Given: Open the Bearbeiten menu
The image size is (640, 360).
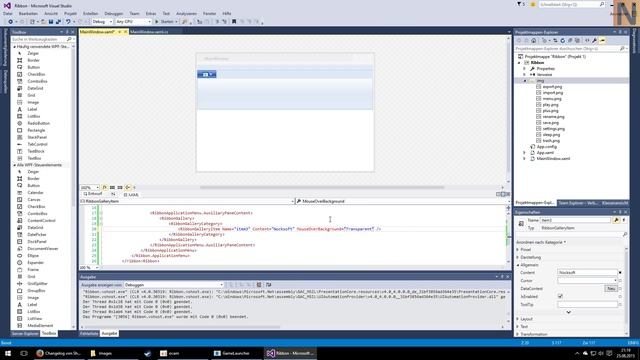Looking at the screenshot, I should pyautogui.click(x=28, y=13).
